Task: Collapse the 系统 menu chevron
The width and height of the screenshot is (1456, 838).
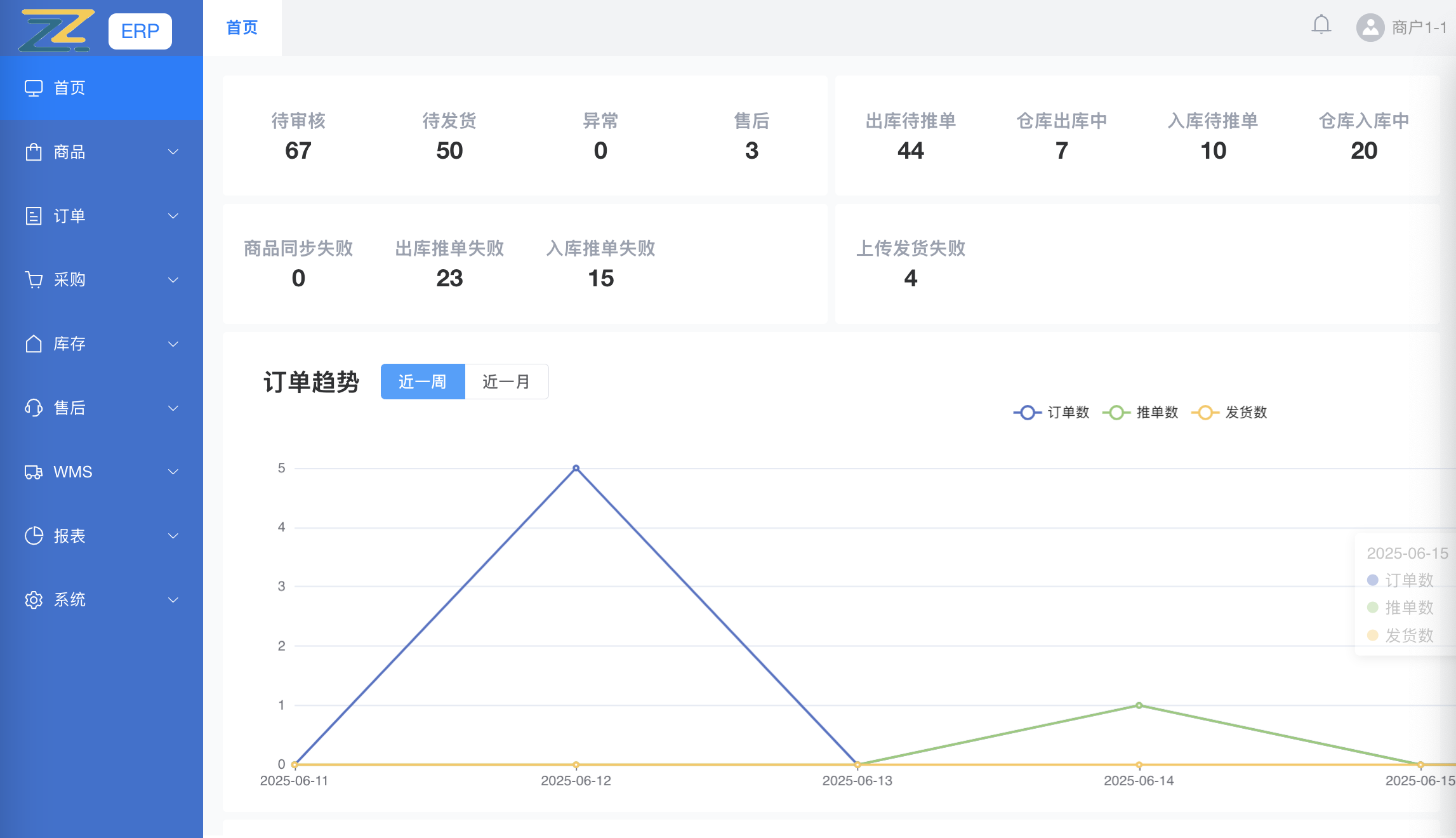Action: [173, 600]
